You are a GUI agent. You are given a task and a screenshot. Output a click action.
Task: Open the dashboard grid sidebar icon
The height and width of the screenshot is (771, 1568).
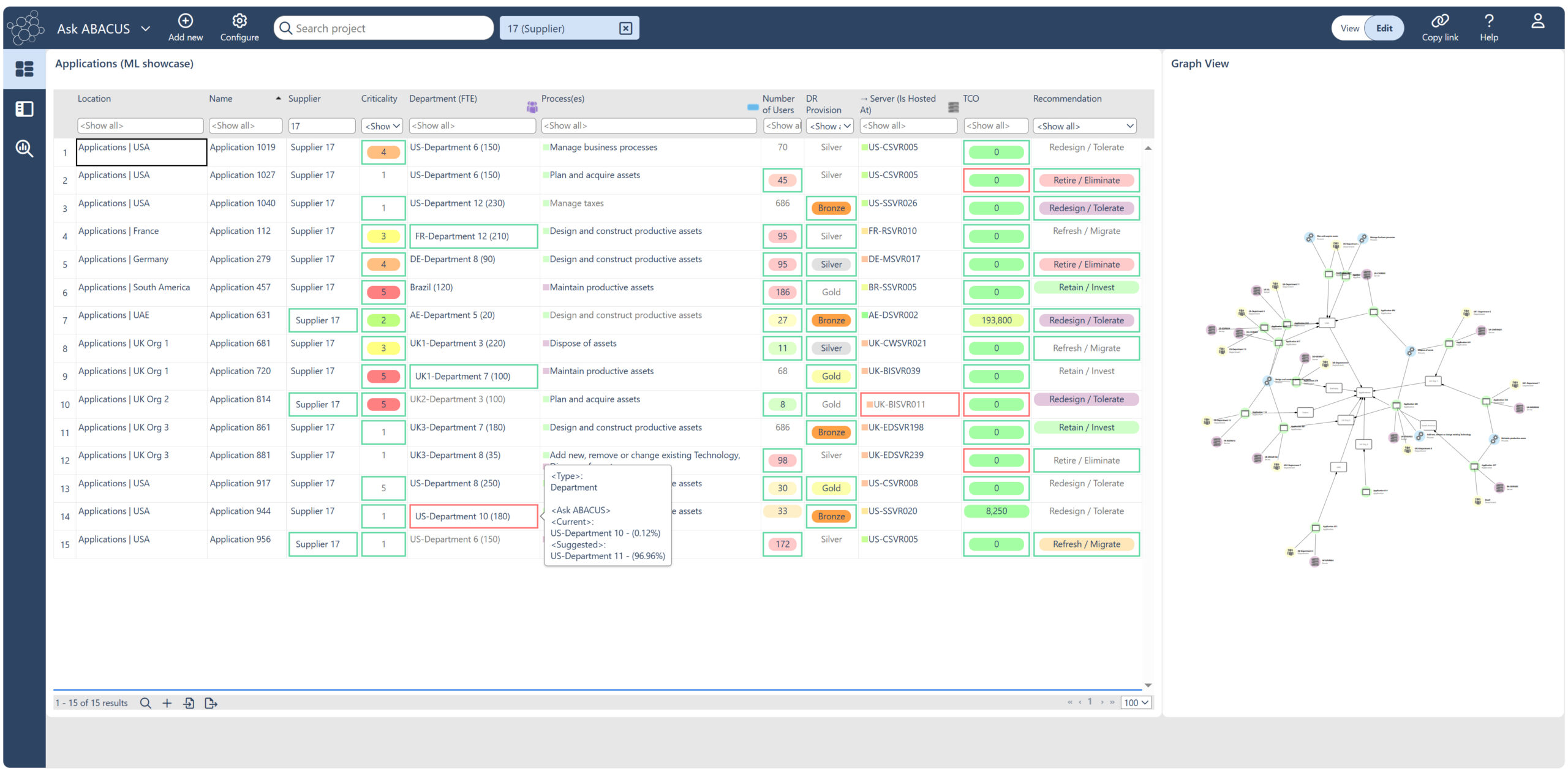[24, 69]
